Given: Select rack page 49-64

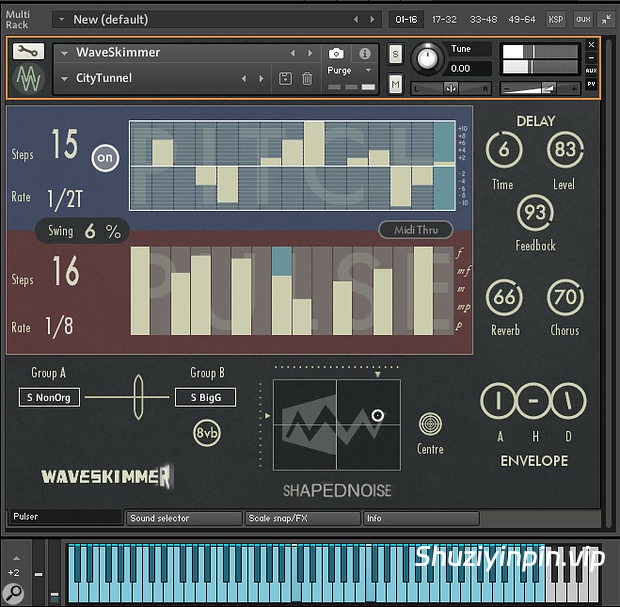Looking at the screenshot, I should (x=522, y=19).
